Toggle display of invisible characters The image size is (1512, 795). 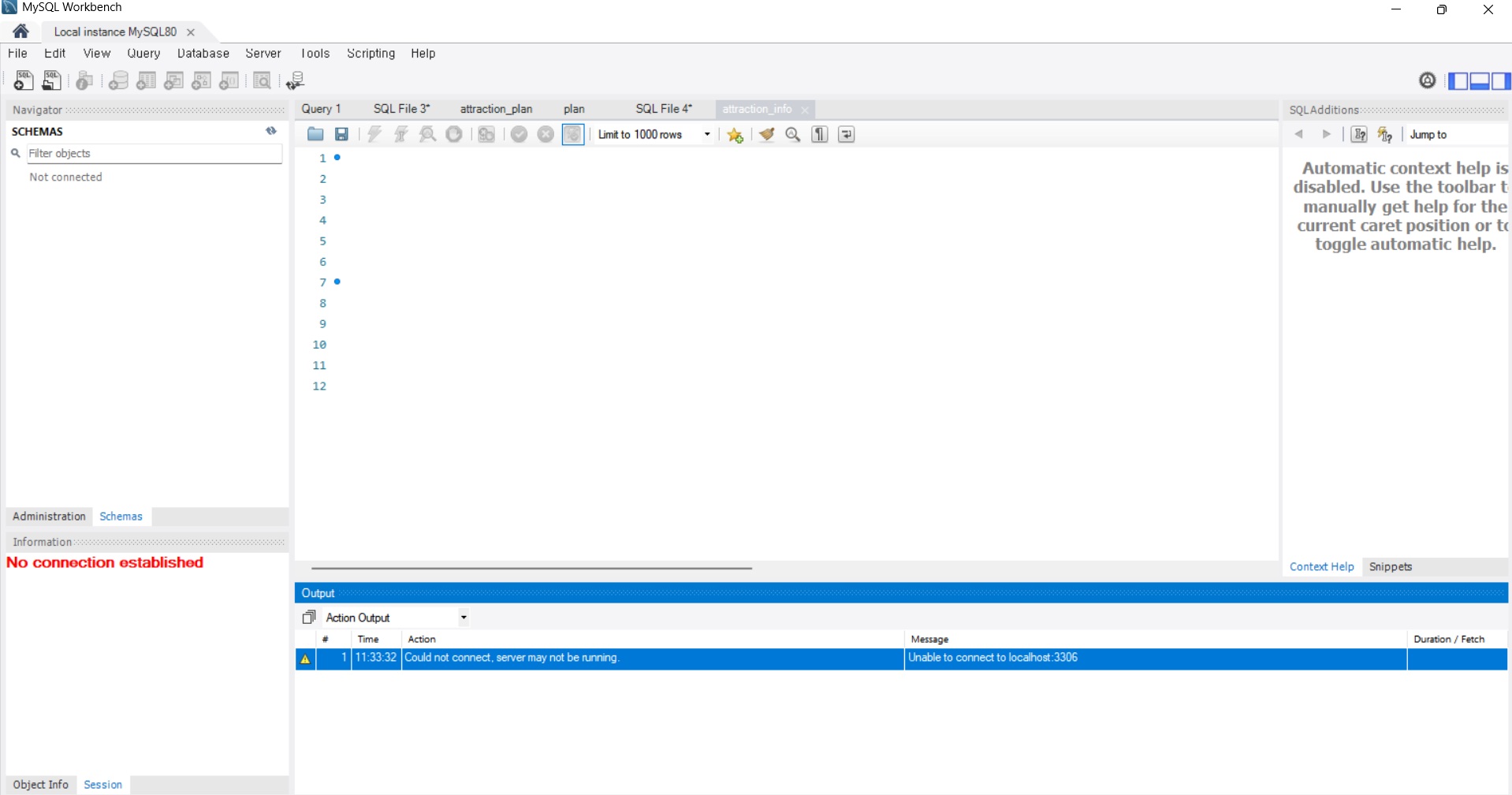pos(820,134)
